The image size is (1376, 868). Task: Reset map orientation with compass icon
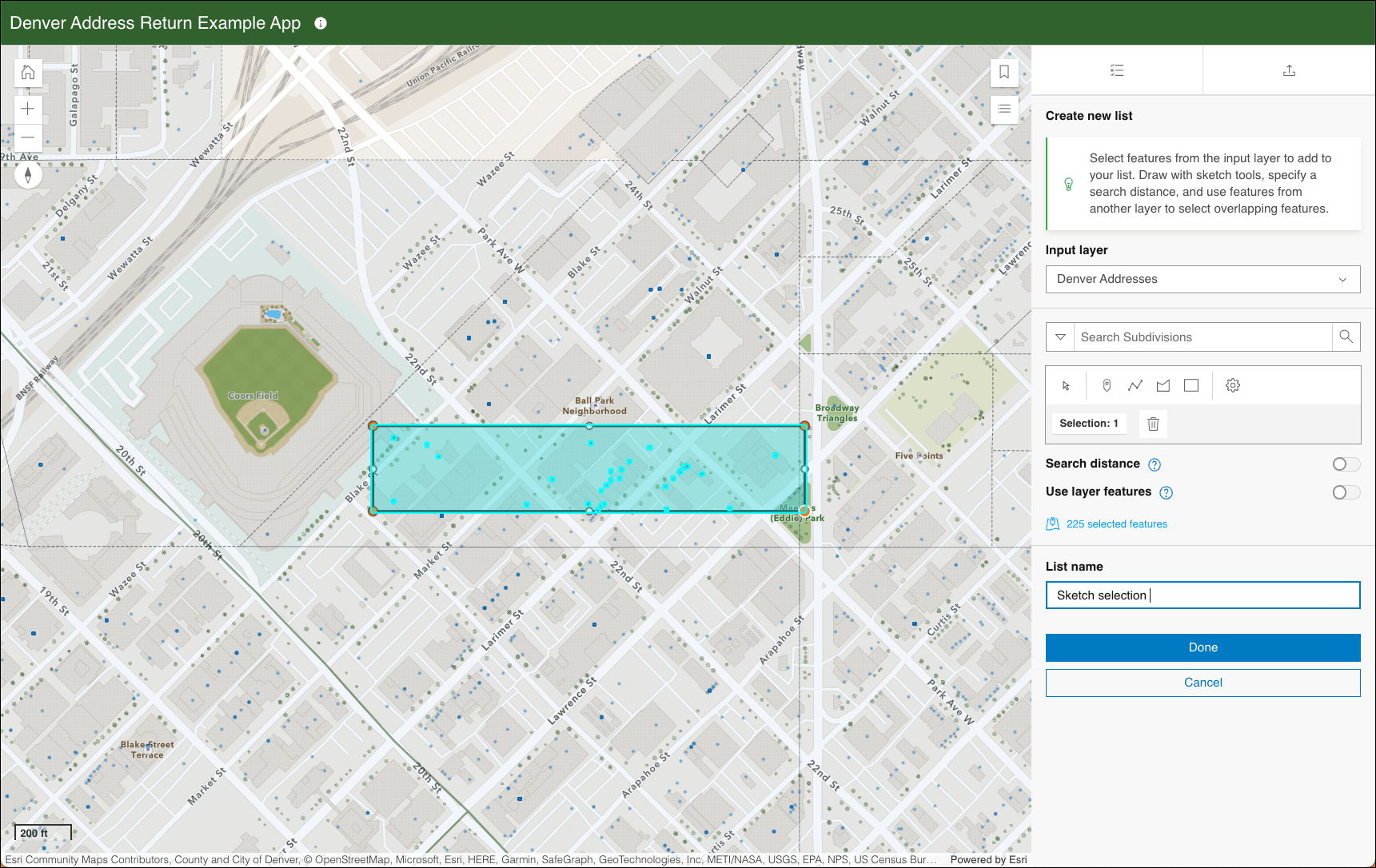[x=28, y=174]
